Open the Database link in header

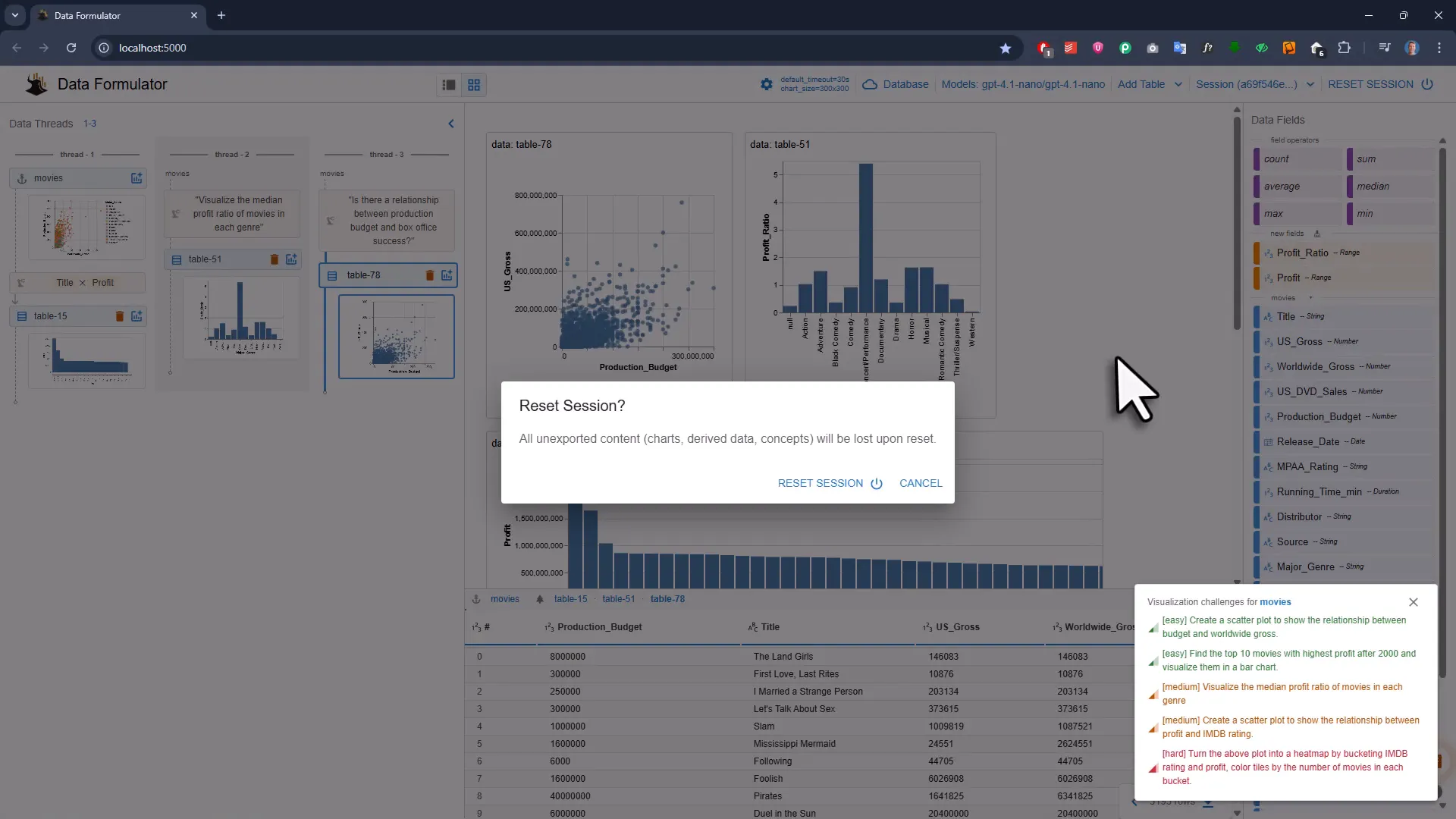point(905,84)
